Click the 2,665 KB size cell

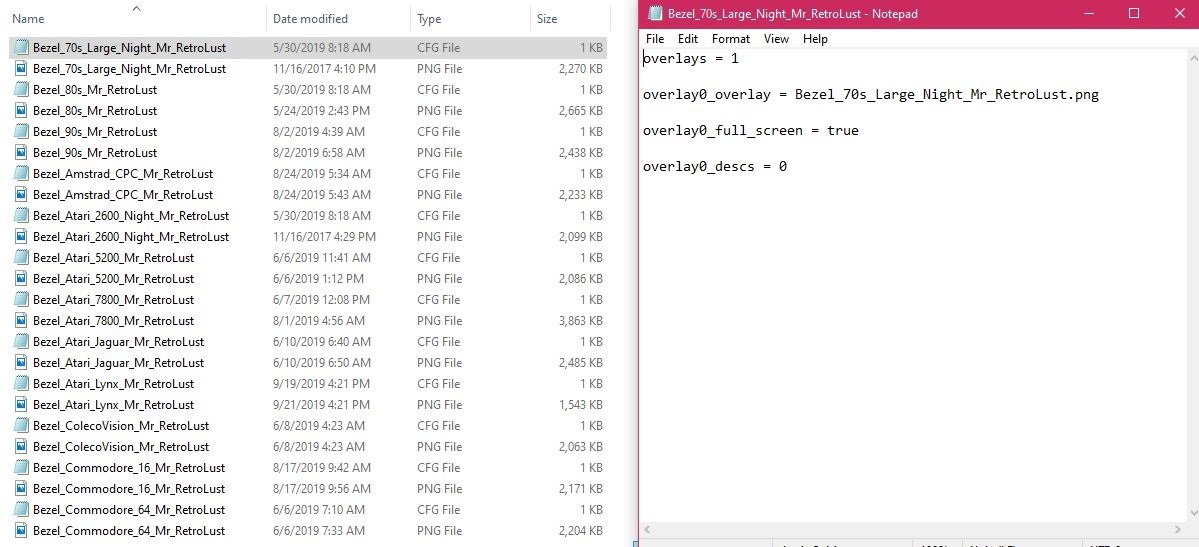pos(580,111)
